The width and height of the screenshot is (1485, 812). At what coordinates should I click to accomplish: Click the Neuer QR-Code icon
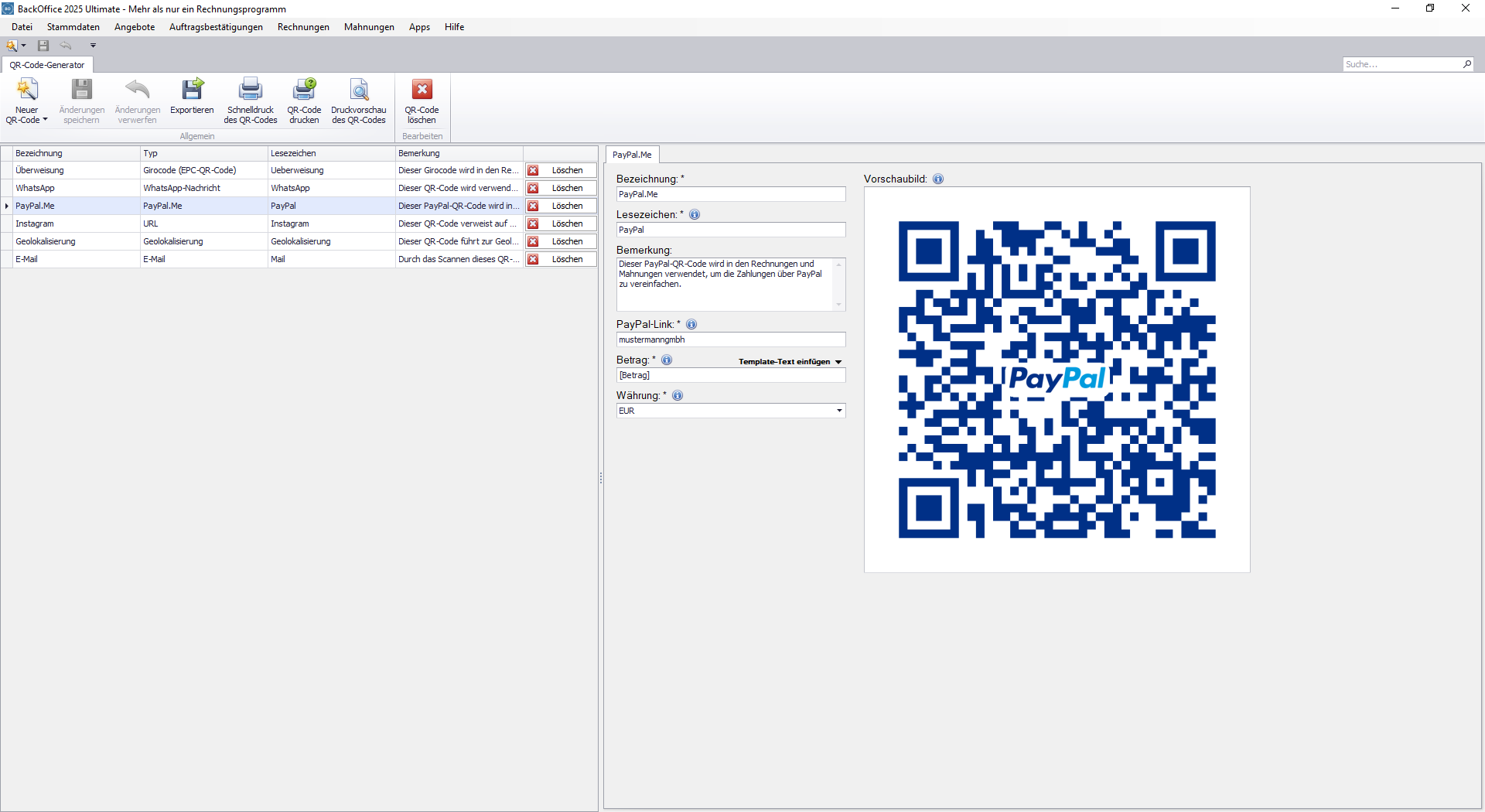pos(27,90)
